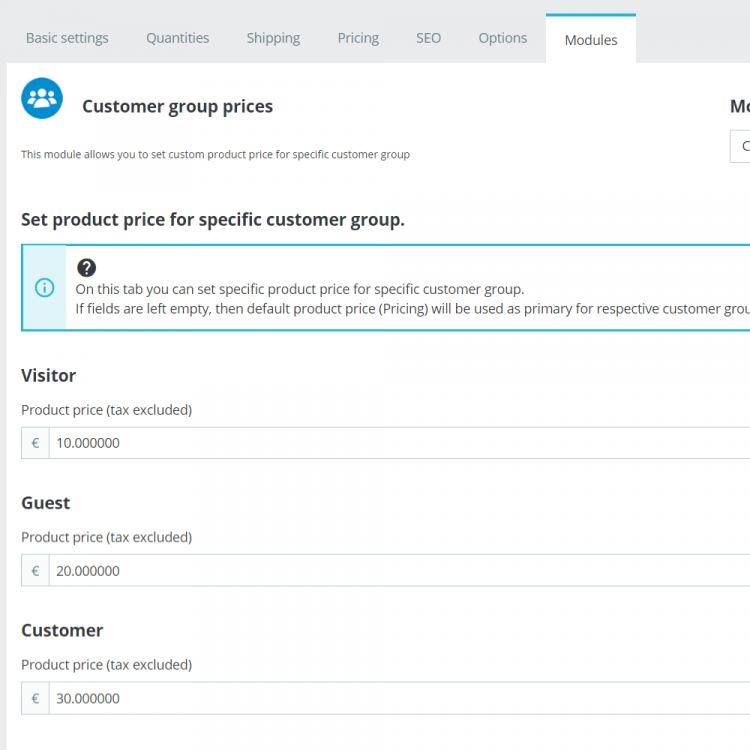Open the partially visible dropdown at top right
This screenshot has width=750, height=750.
click(741, 146)
